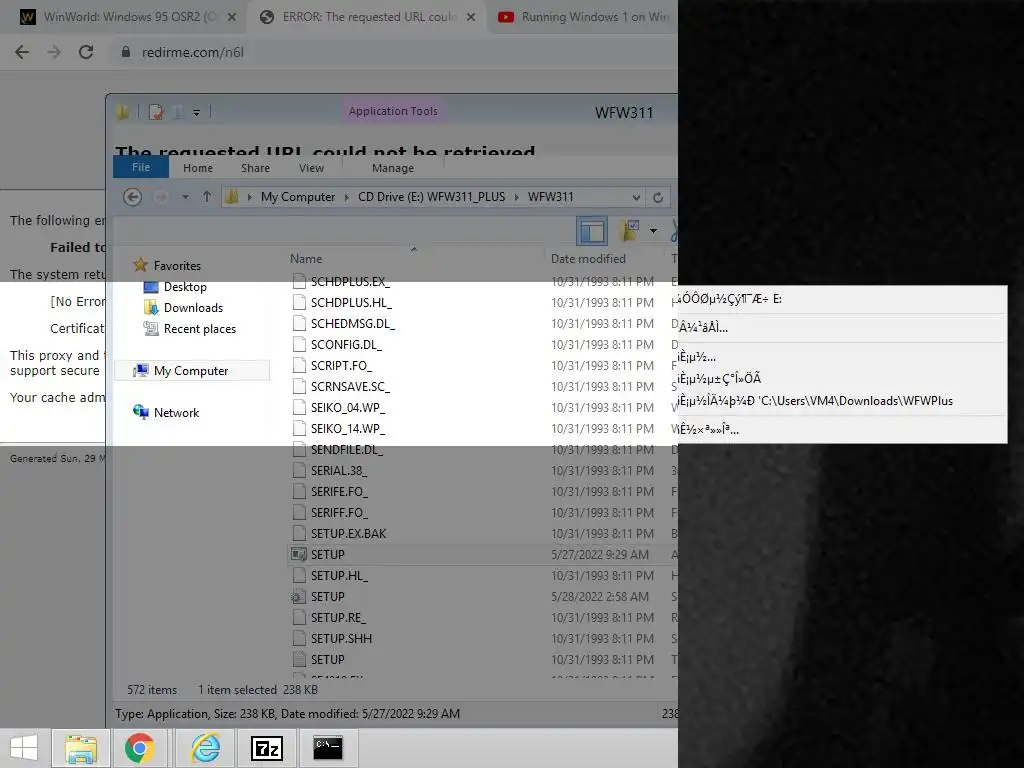
Task: Reload the Chrome page
Action: [86, 52]
